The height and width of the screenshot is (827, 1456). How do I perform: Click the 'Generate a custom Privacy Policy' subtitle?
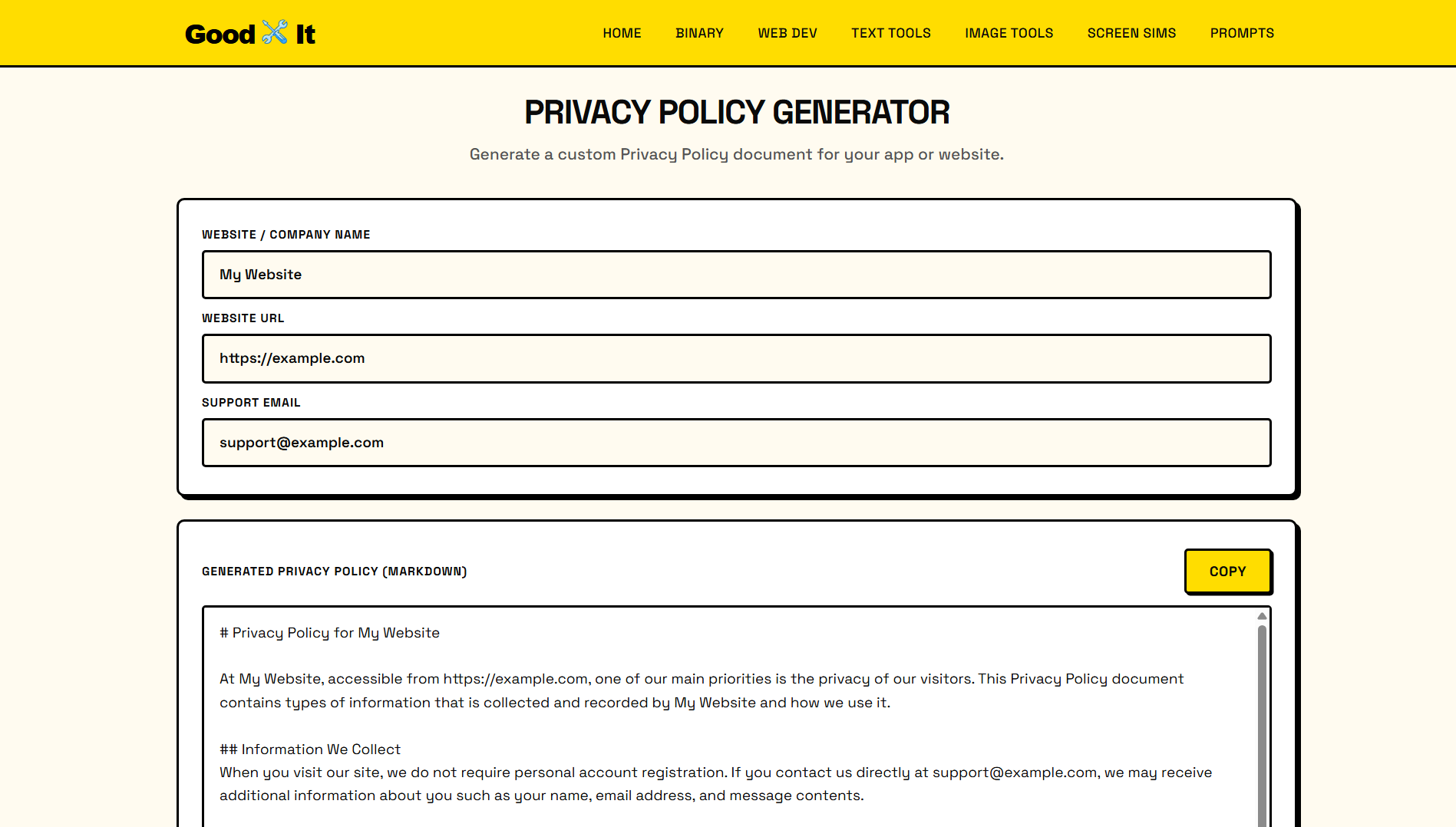737,154
